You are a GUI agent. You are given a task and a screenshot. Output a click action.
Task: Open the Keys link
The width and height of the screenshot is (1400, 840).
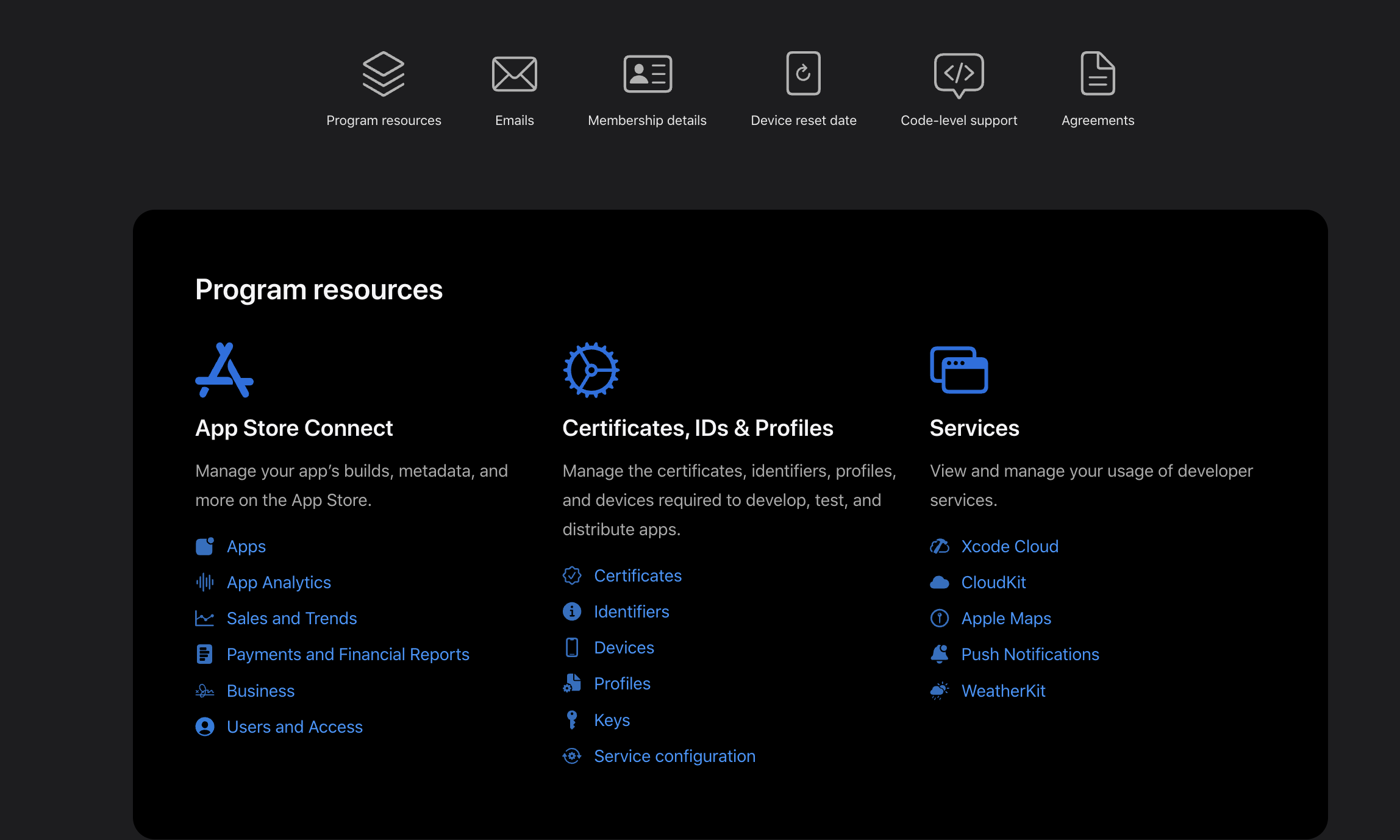[x=612, y=720]
